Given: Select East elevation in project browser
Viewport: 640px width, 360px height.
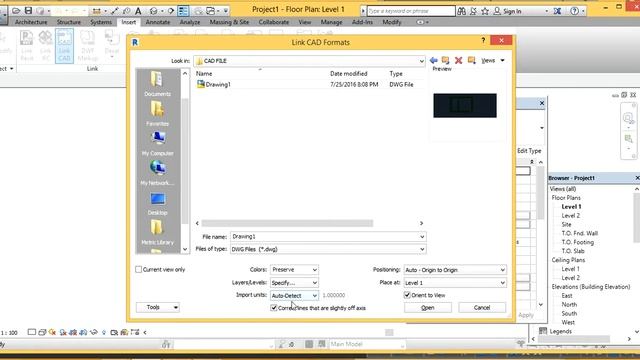Looking at the screenshot, I should (567, 296).
